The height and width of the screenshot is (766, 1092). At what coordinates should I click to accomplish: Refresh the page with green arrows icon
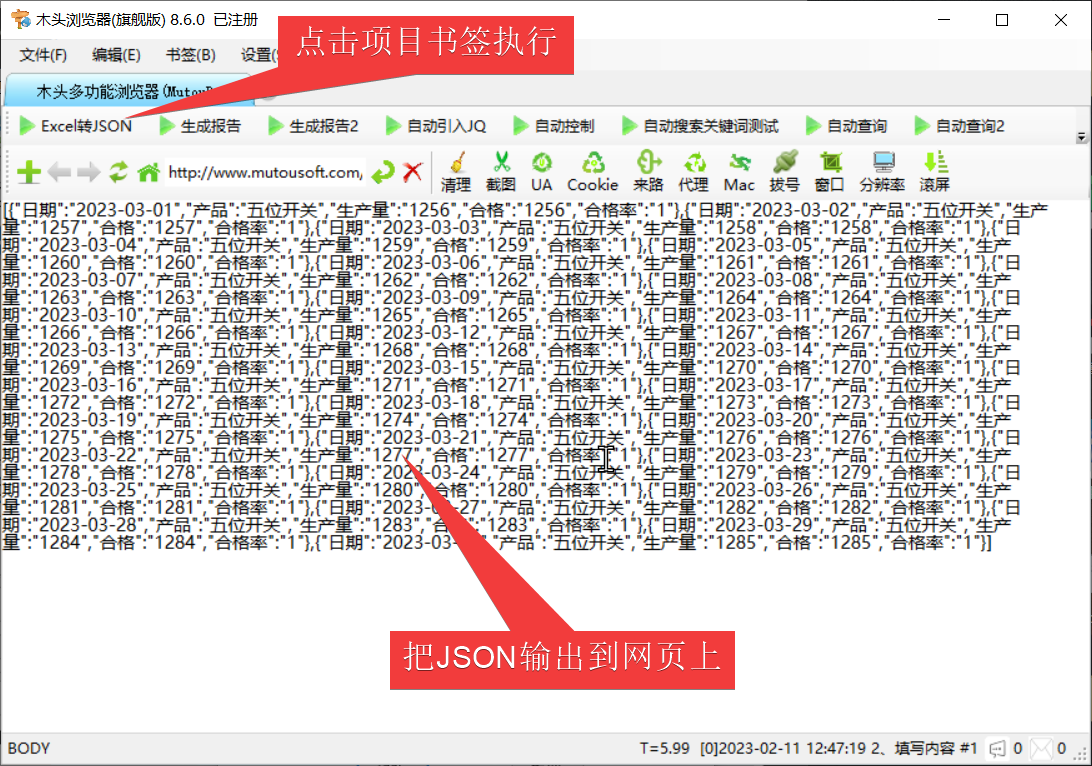118,171
